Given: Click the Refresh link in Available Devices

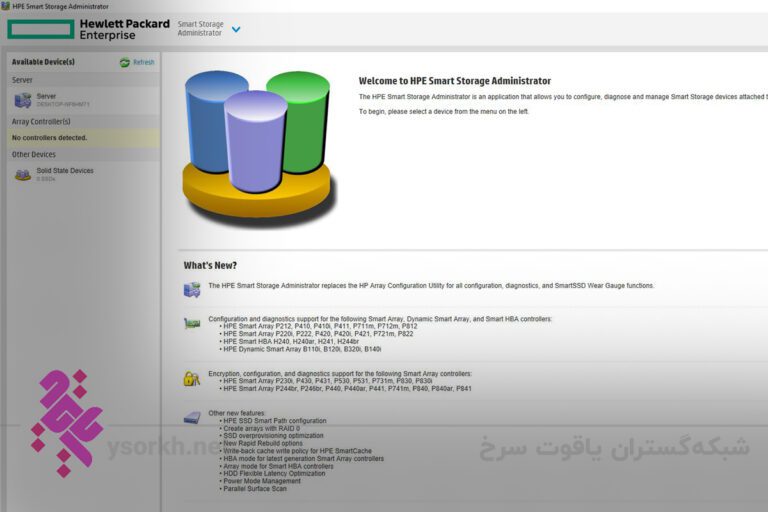Looking at the screenshot, I should point(144,62).
